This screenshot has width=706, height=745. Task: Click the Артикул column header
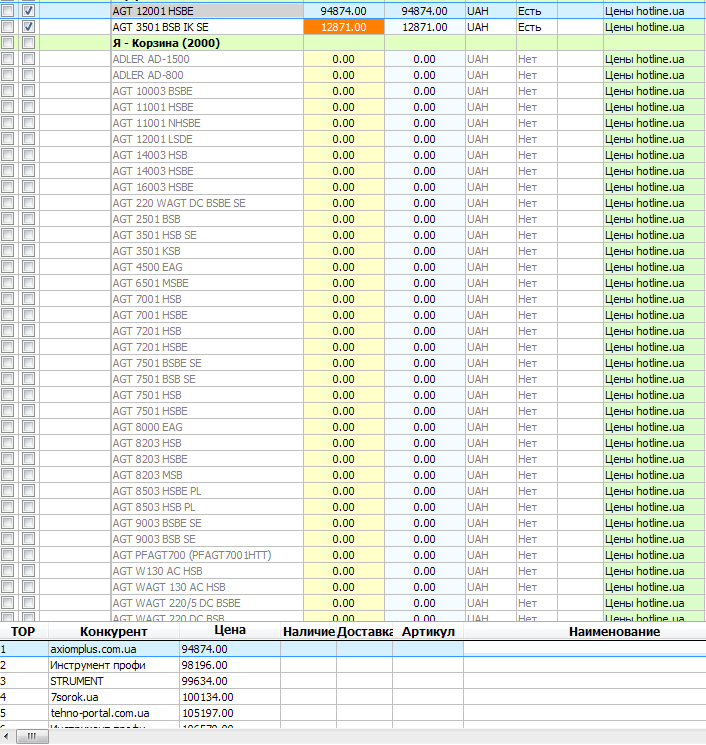coord(428,631)
